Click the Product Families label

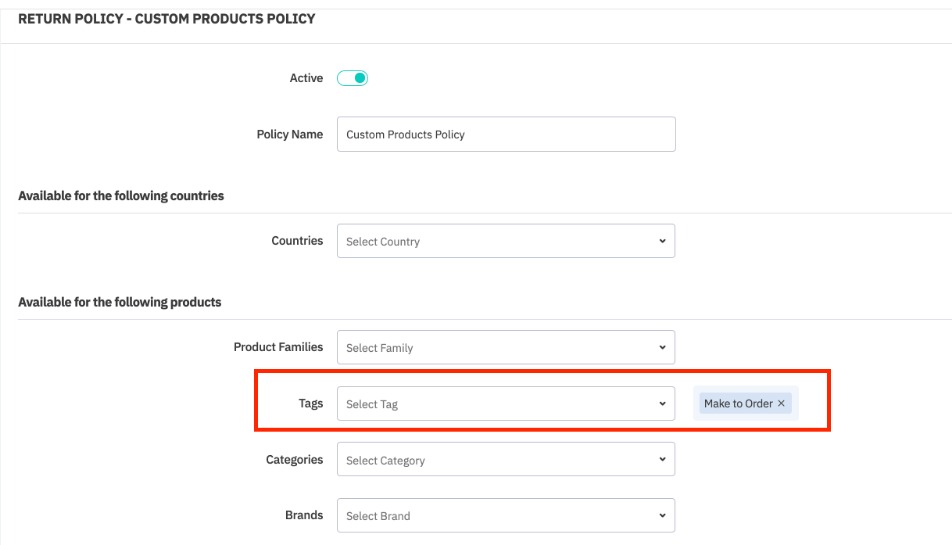pos(278,347)
